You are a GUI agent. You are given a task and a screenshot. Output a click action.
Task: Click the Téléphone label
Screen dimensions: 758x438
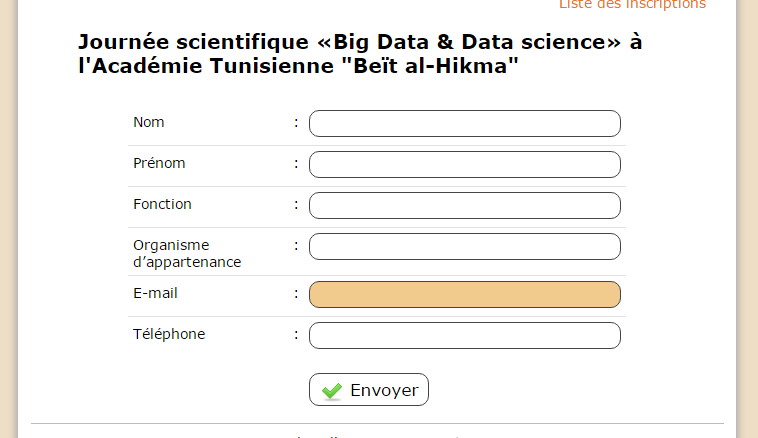pyautogui.click(x=169, y=334)
